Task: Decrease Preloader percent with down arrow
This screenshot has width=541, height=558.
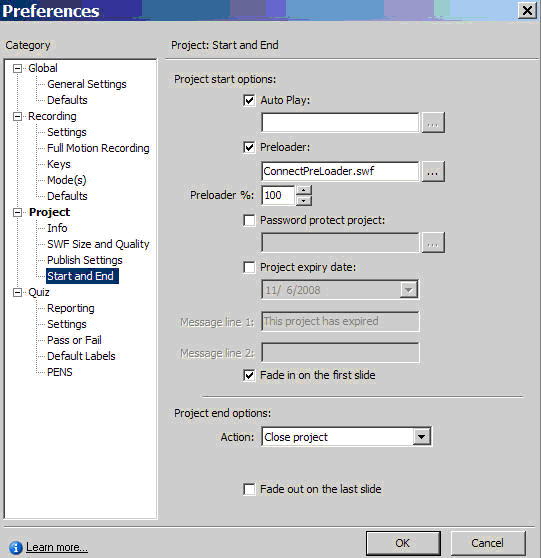Action: pos(304,201)
